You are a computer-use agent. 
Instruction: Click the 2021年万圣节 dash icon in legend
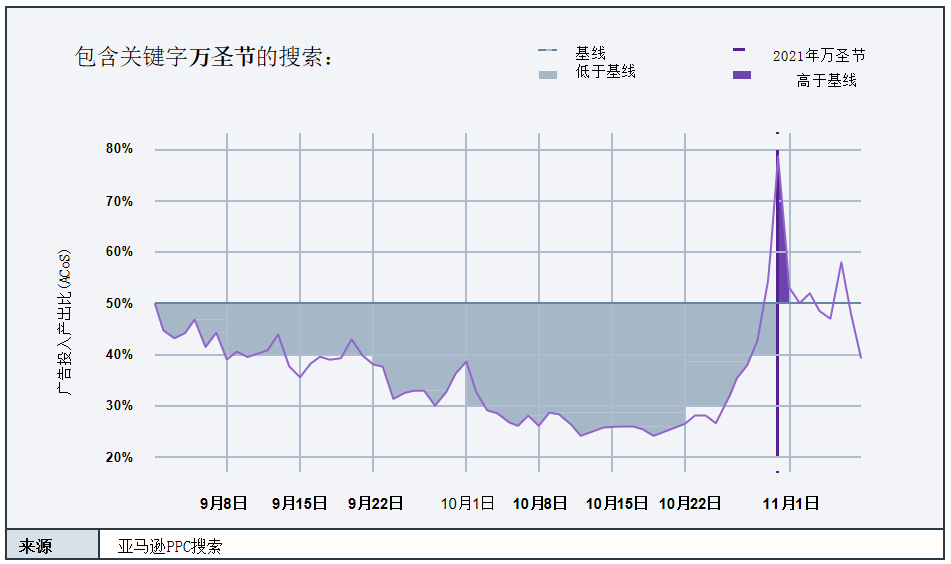[739, 49]
